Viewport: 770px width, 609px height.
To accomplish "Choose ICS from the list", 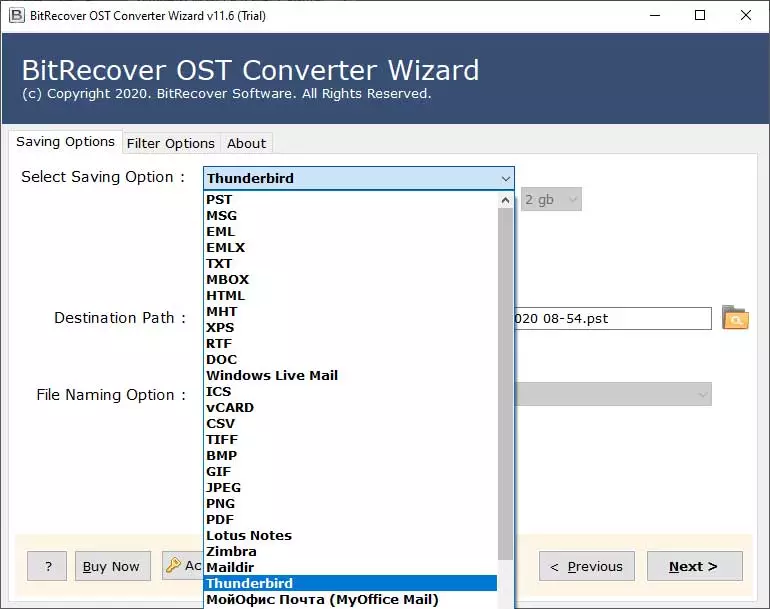I will (350, 391).
